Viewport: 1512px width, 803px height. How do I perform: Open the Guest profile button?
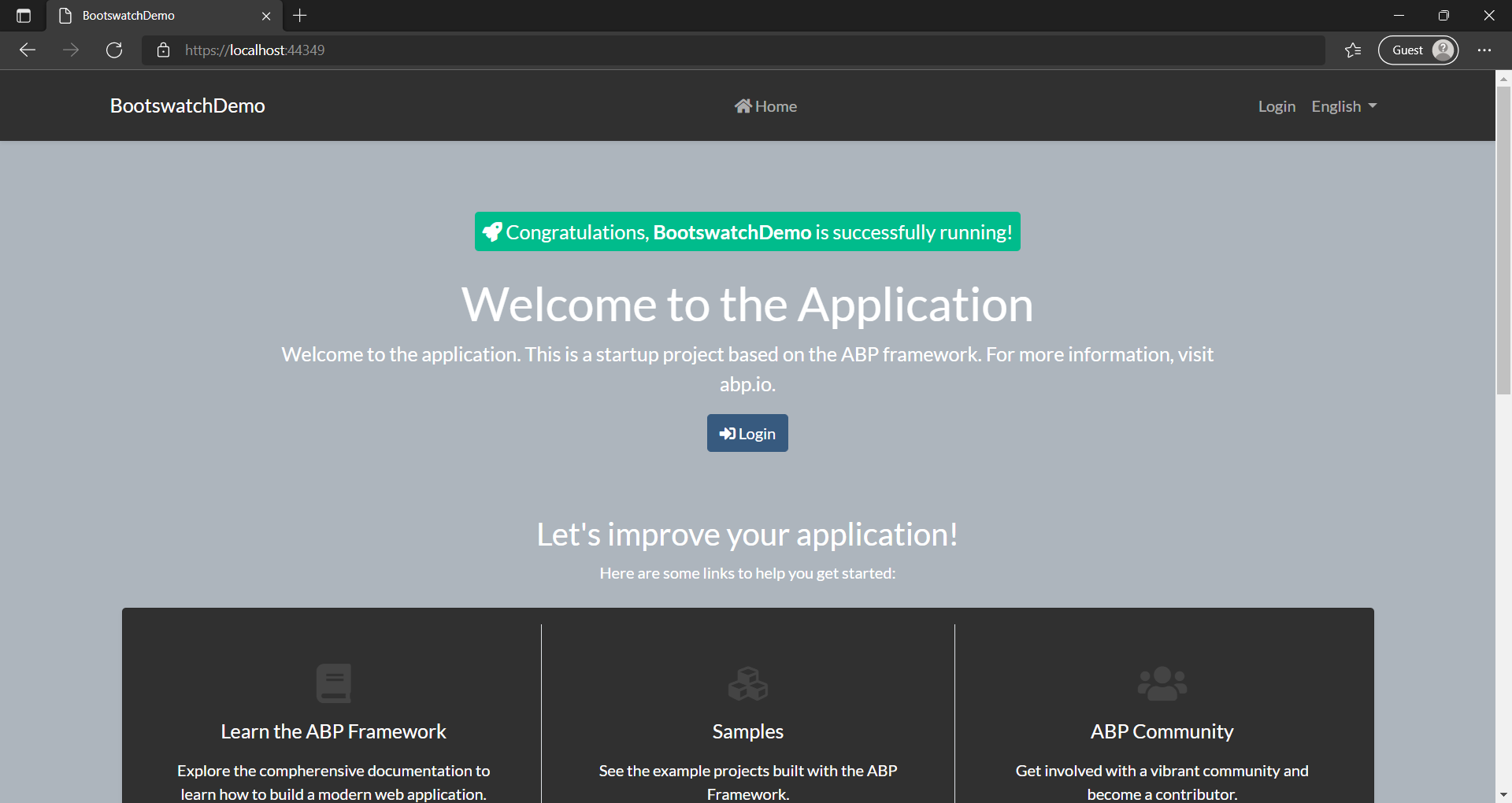point(1418,50)
